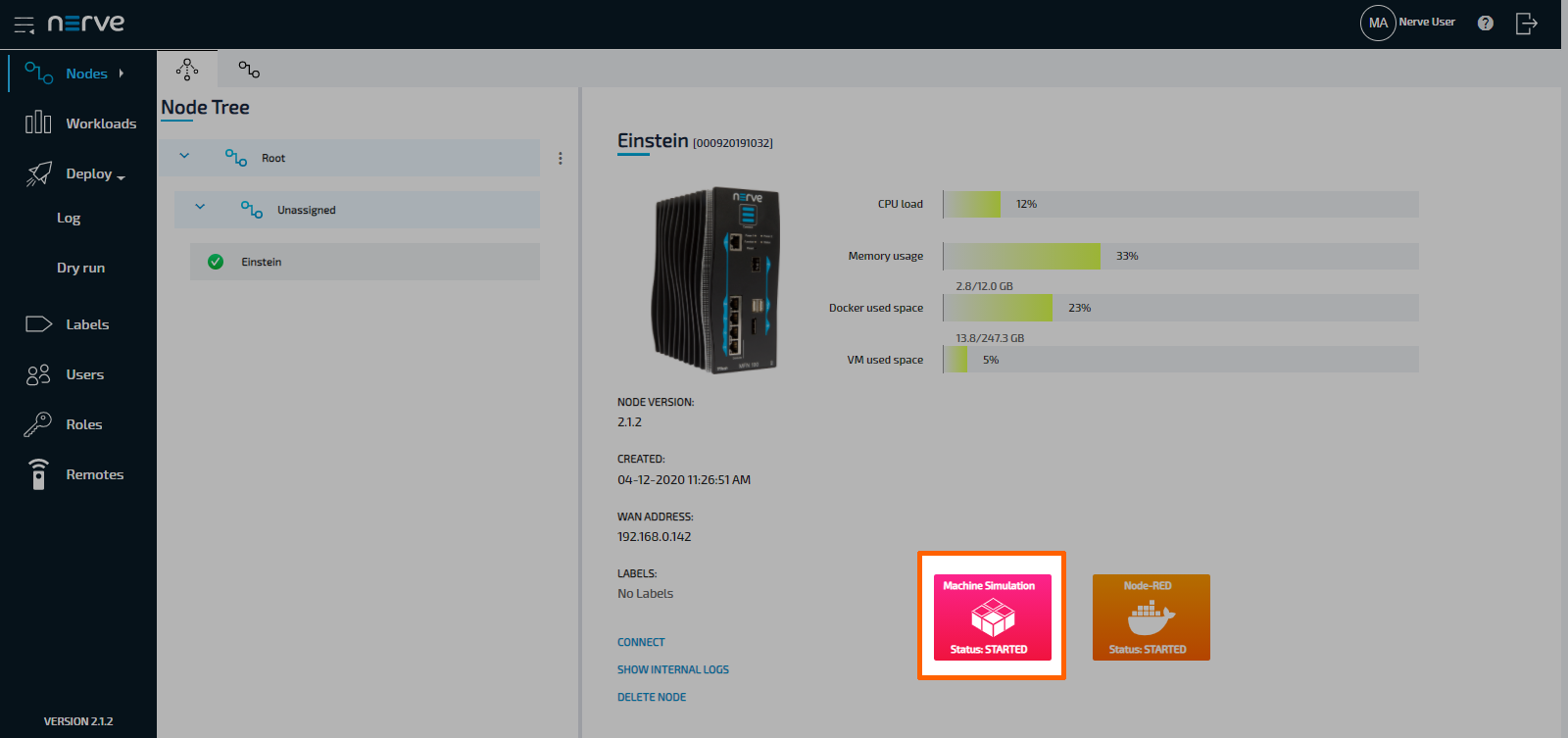Image resolution: width=1568 pixels, height=738 pixels.
Task: Click the Einstein device thumbnail image
Action: point(714,281)
